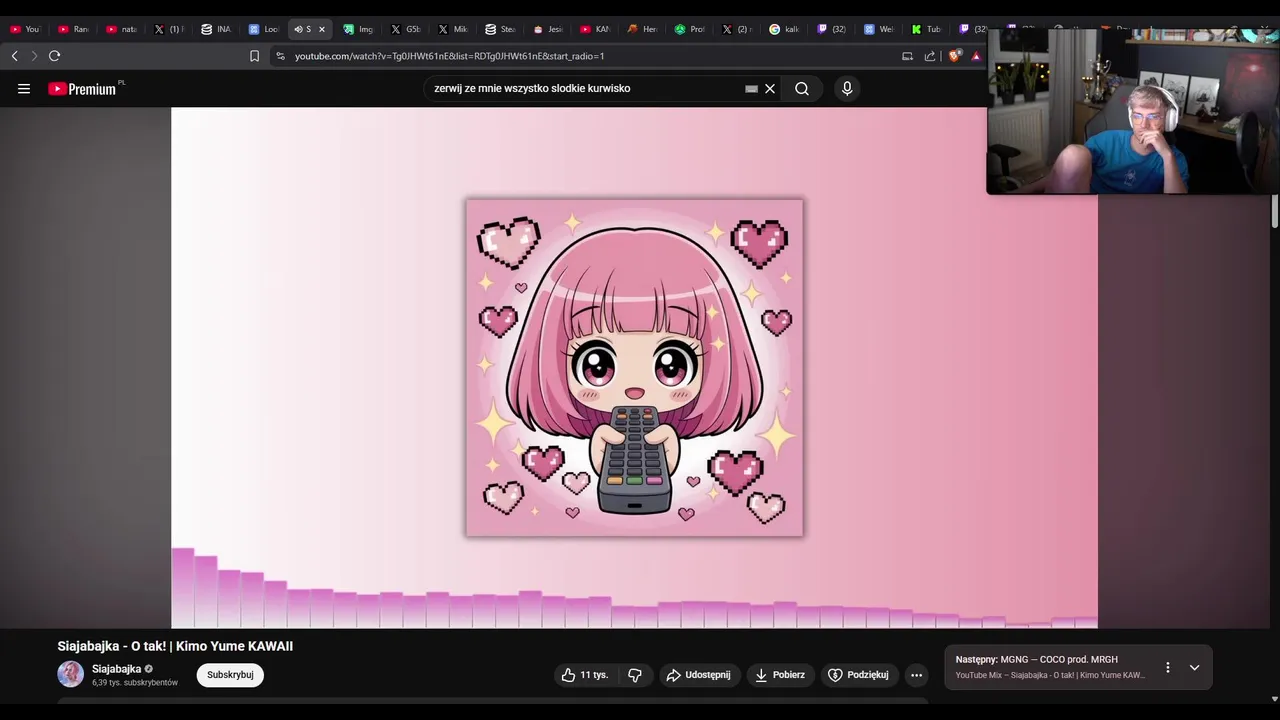The image size is (1280, 720).
Task: Dislike the video
Action: click(x=634, y=675)
